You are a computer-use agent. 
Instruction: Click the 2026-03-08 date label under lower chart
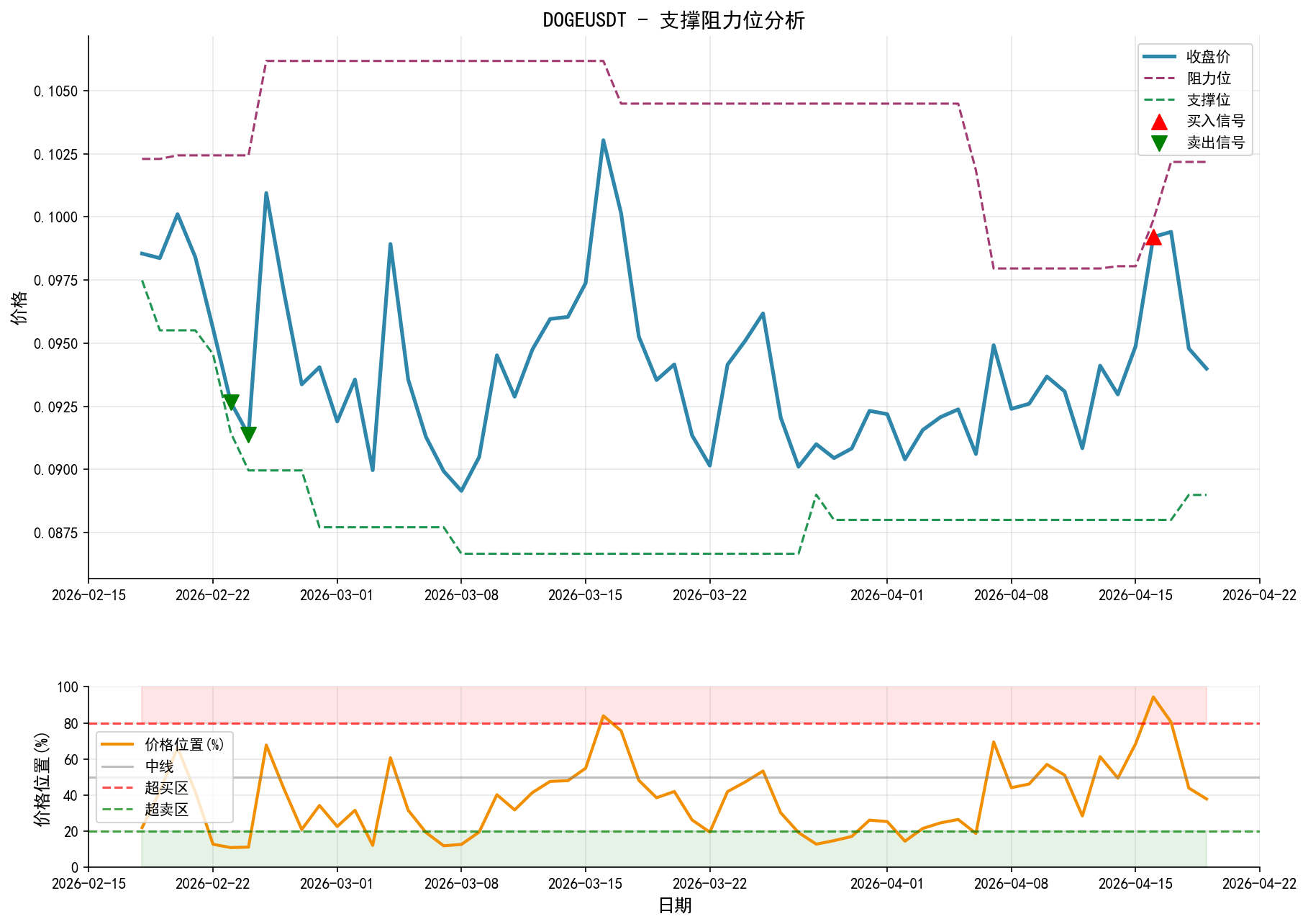(x=461, y=884)
